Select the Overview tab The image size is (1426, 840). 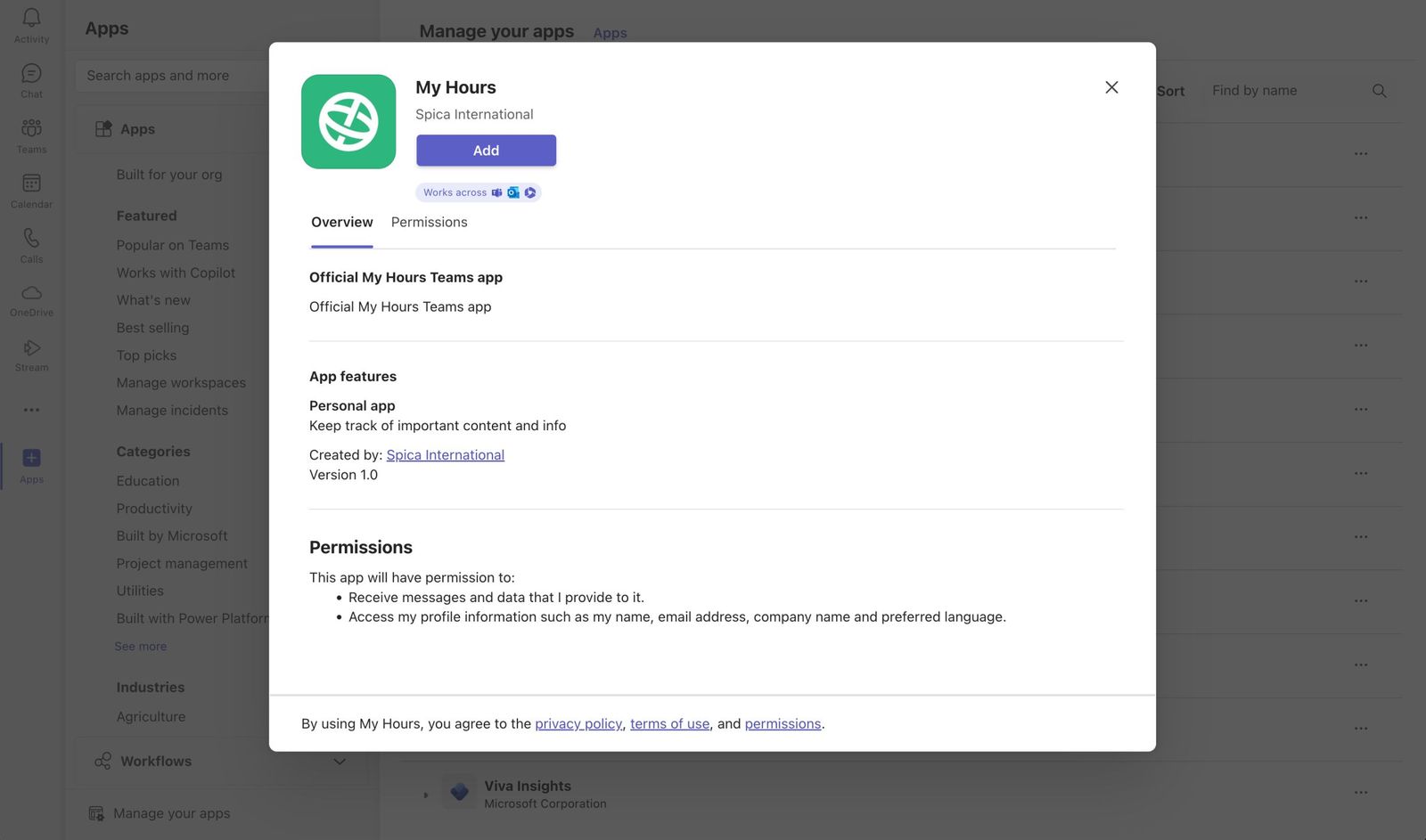coord(341,222)
